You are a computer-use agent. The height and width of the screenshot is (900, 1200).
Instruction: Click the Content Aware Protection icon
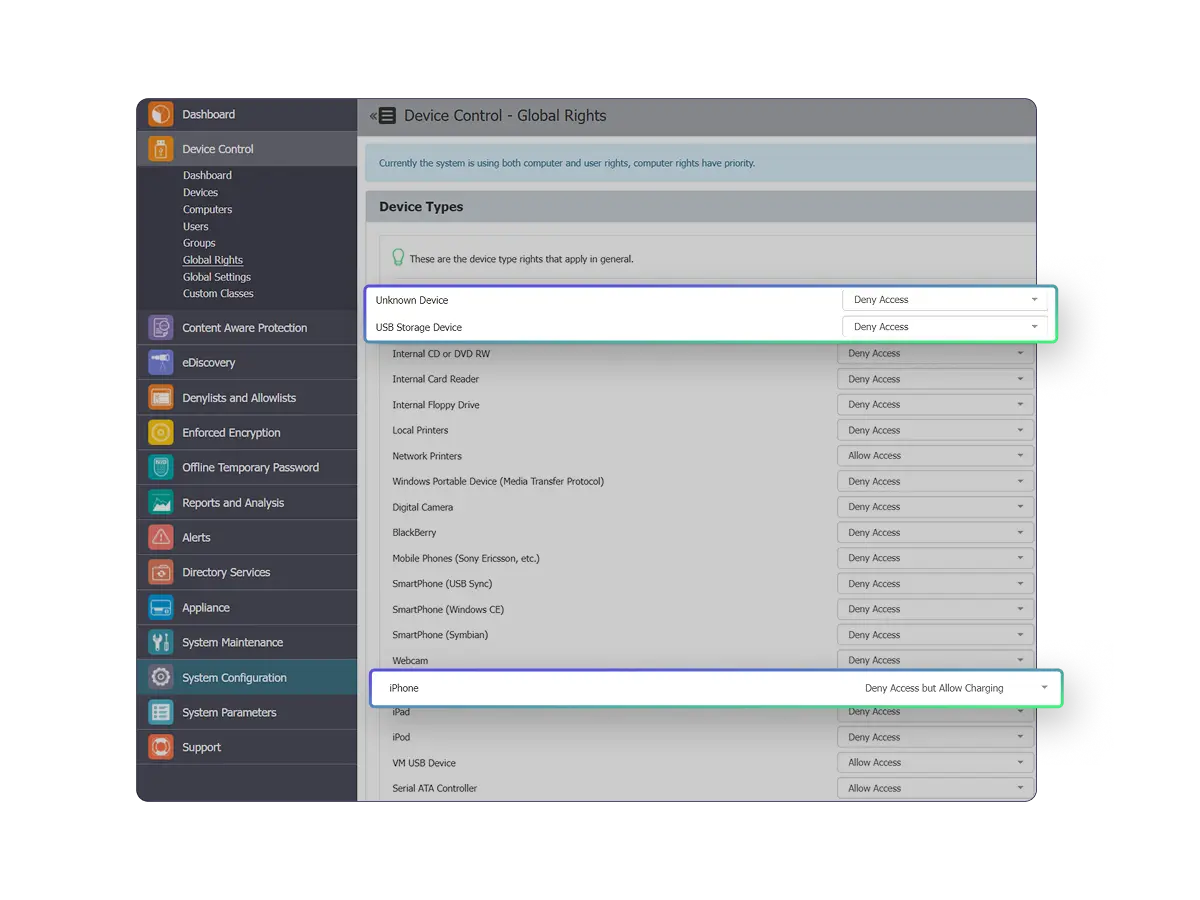160,328
